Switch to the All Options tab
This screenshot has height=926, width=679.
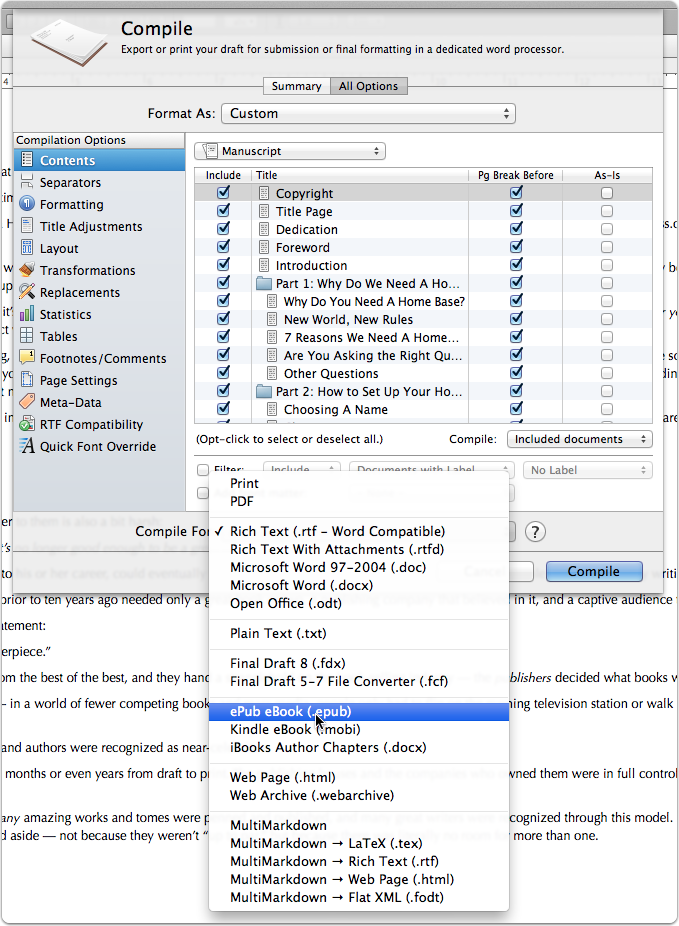[x=368, y=86]
